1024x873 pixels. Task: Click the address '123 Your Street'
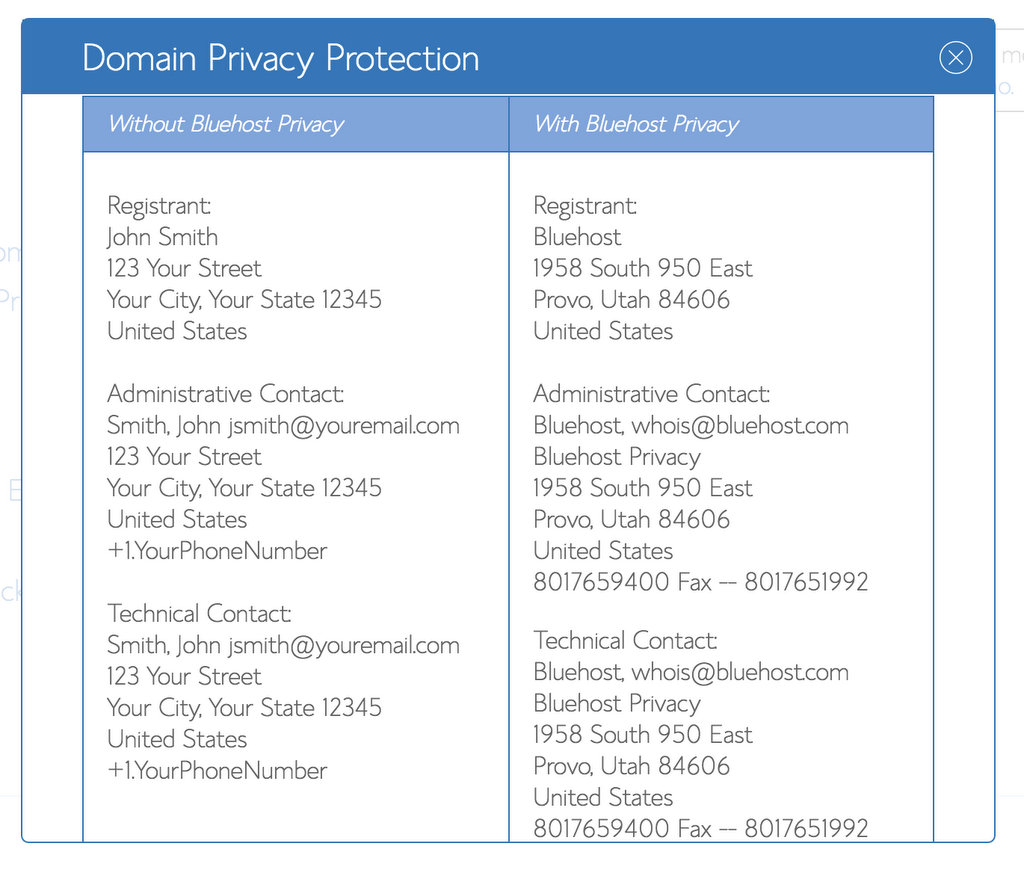183,268
